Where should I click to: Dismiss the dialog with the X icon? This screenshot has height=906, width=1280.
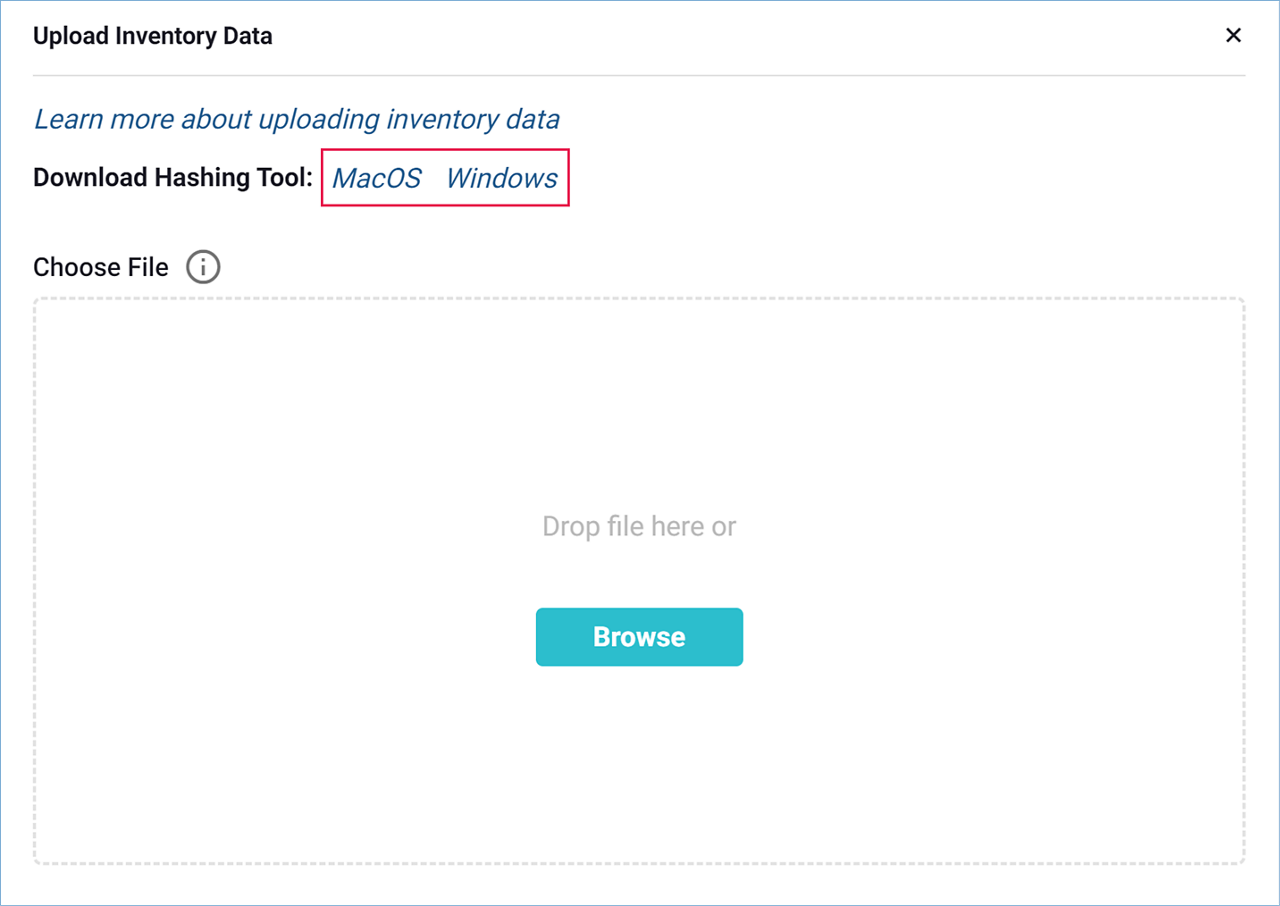pos(1233,36)
